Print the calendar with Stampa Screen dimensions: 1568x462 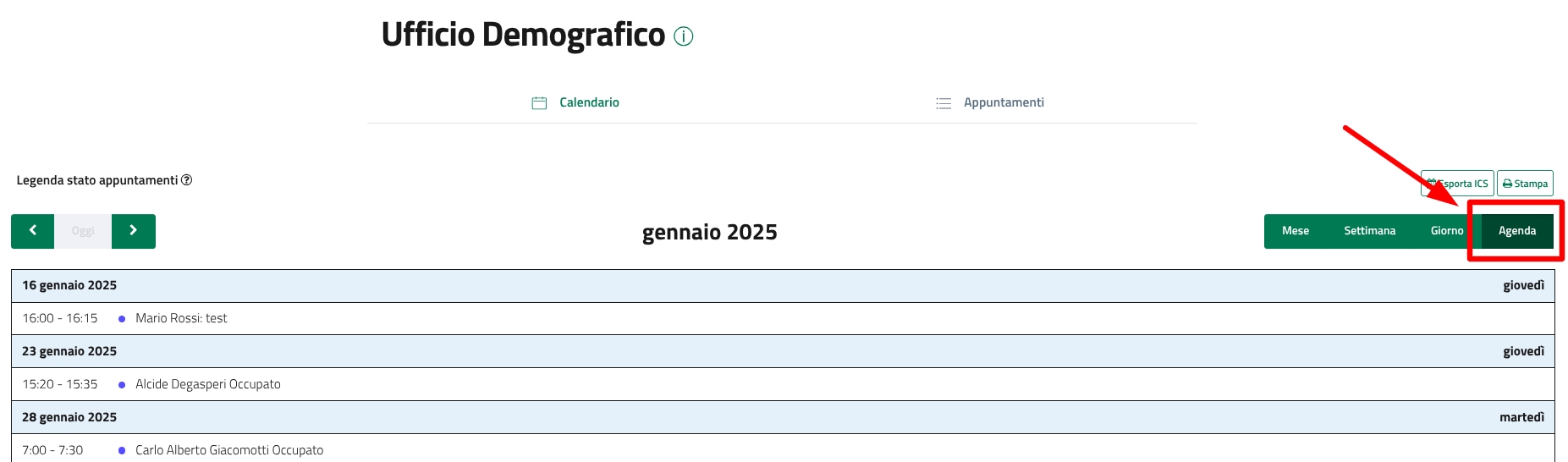[1525, 184]
